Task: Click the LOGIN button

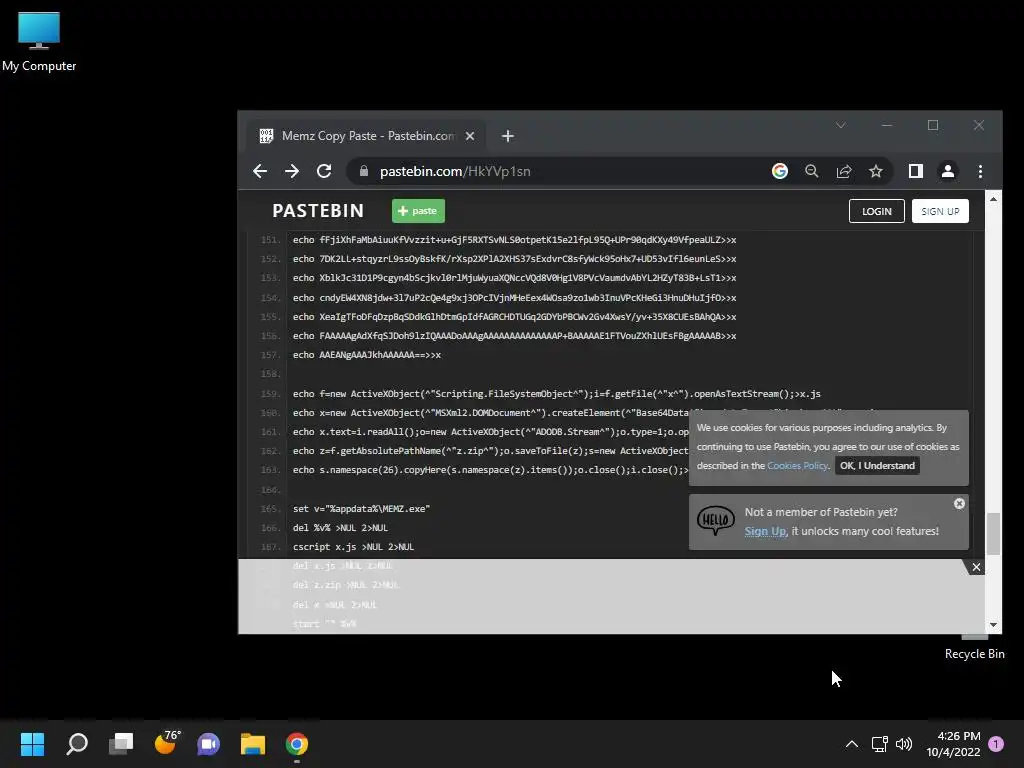Action: point(876,211)
